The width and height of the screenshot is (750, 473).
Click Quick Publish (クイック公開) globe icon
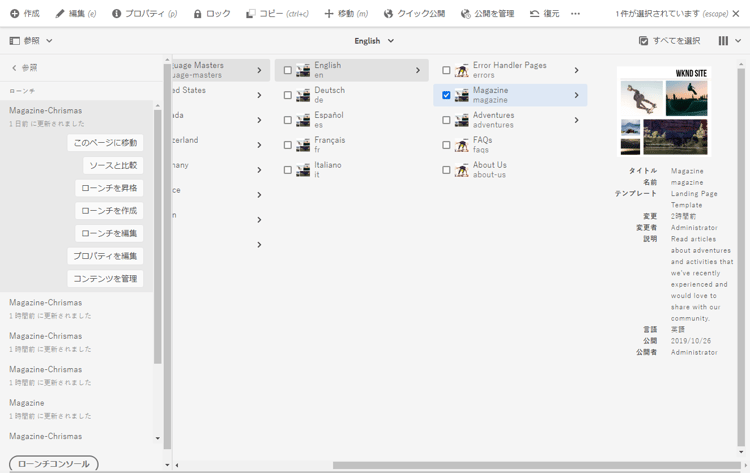click(388, 14)
